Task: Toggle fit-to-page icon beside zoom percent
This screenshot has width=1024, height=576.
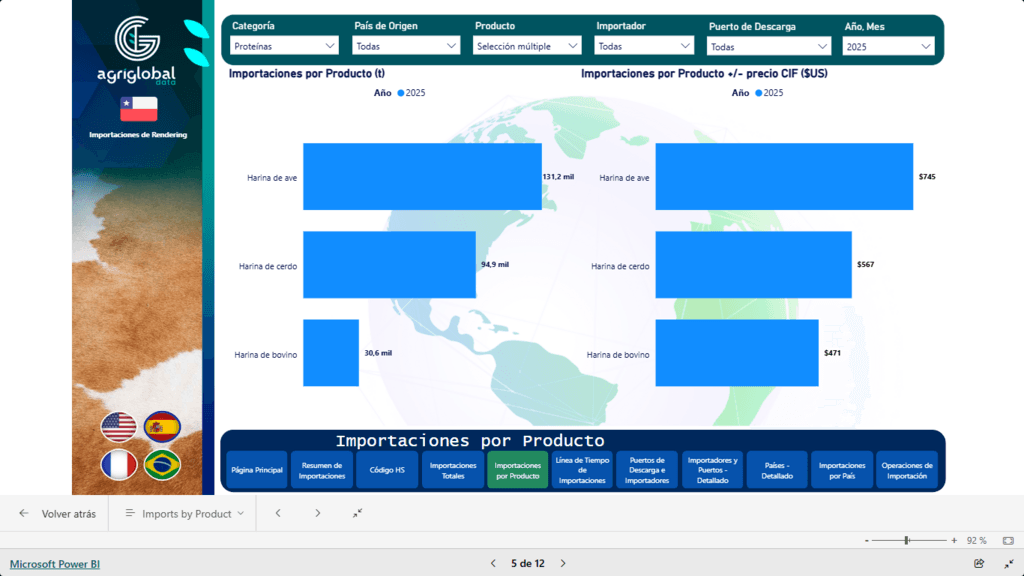Action: pyautogui.click(x=1007, y=540)
